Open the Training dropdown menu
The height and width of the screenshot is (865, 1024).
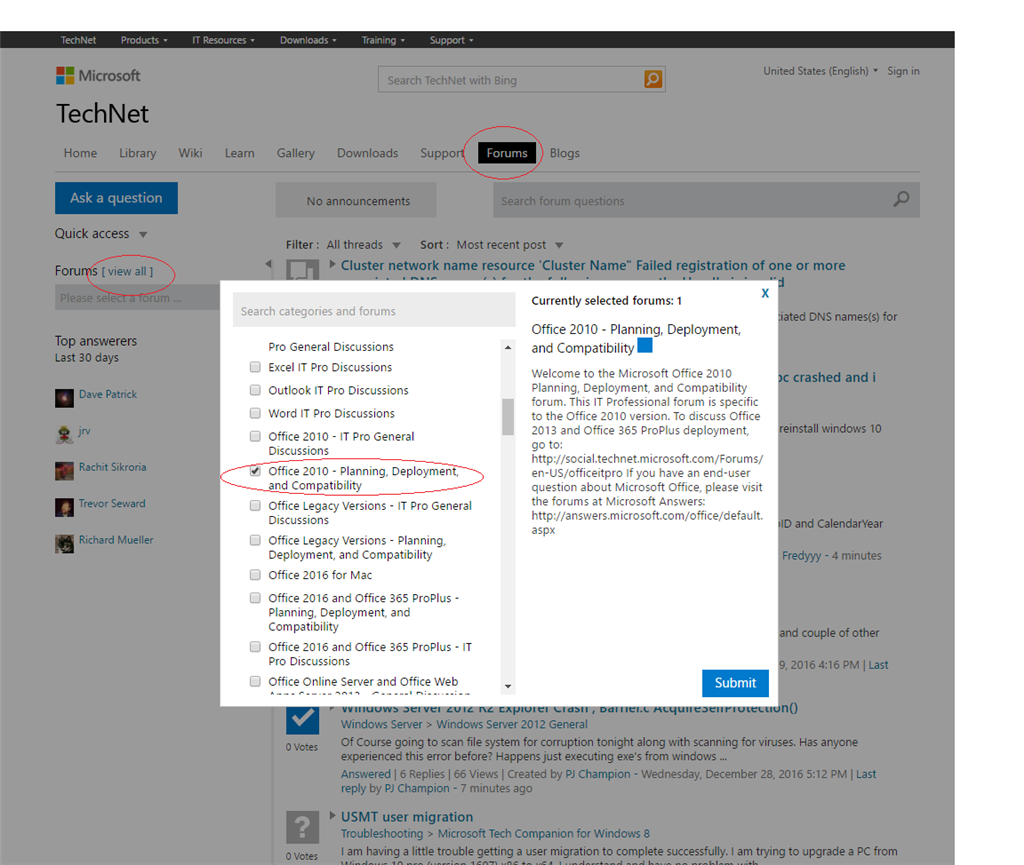[x=383, y=40]
